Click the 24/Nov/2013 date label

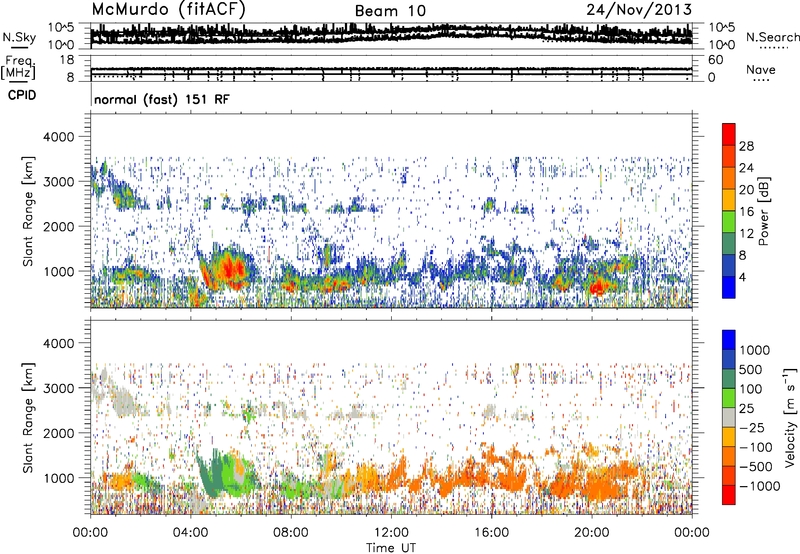click(639, 9)
